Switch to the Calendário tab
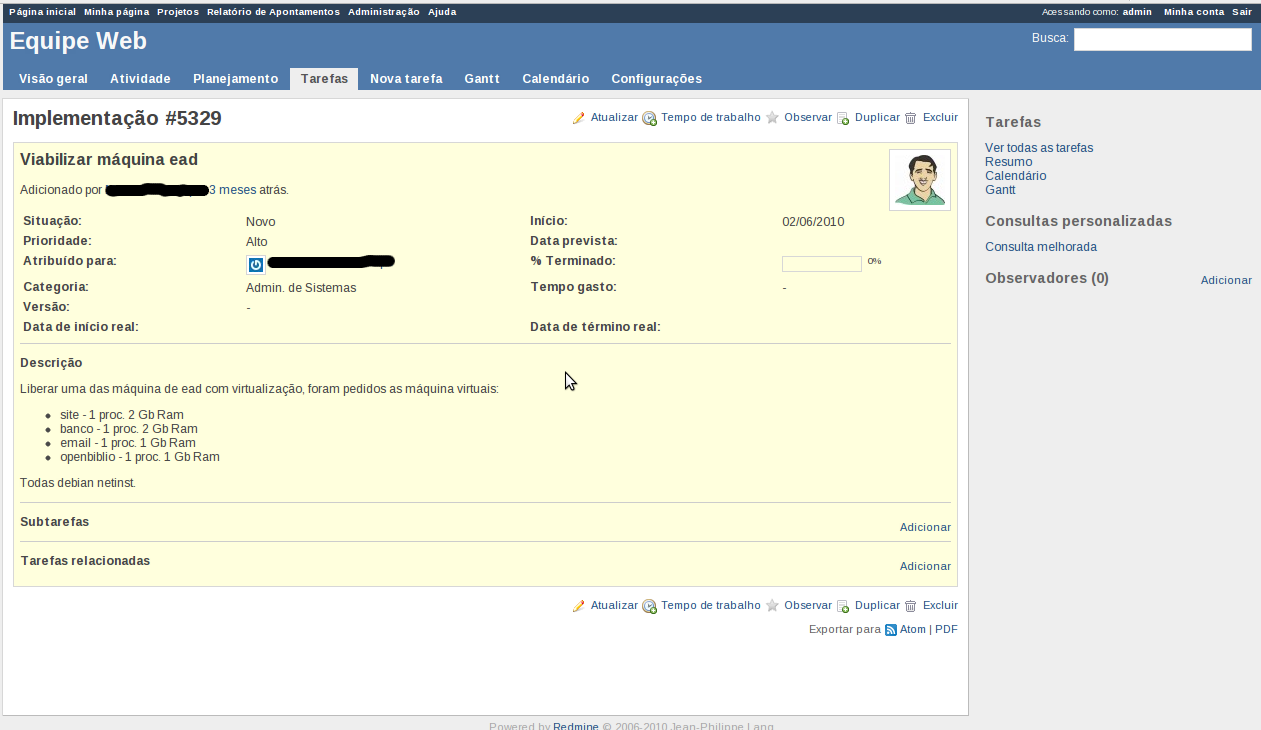1261x730 pixels. pyautogui.click(x=555, y=79)
